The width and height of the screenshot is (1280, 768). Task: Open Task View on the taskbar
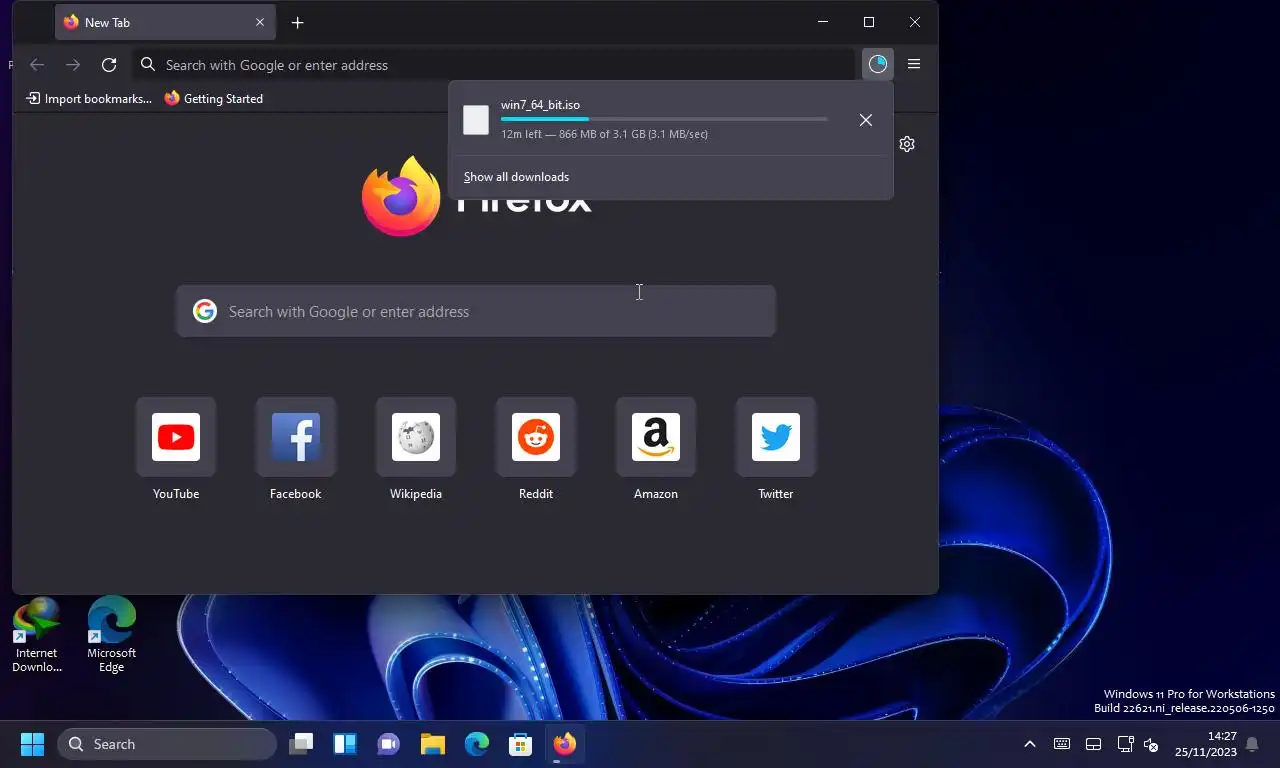[301, 744]
